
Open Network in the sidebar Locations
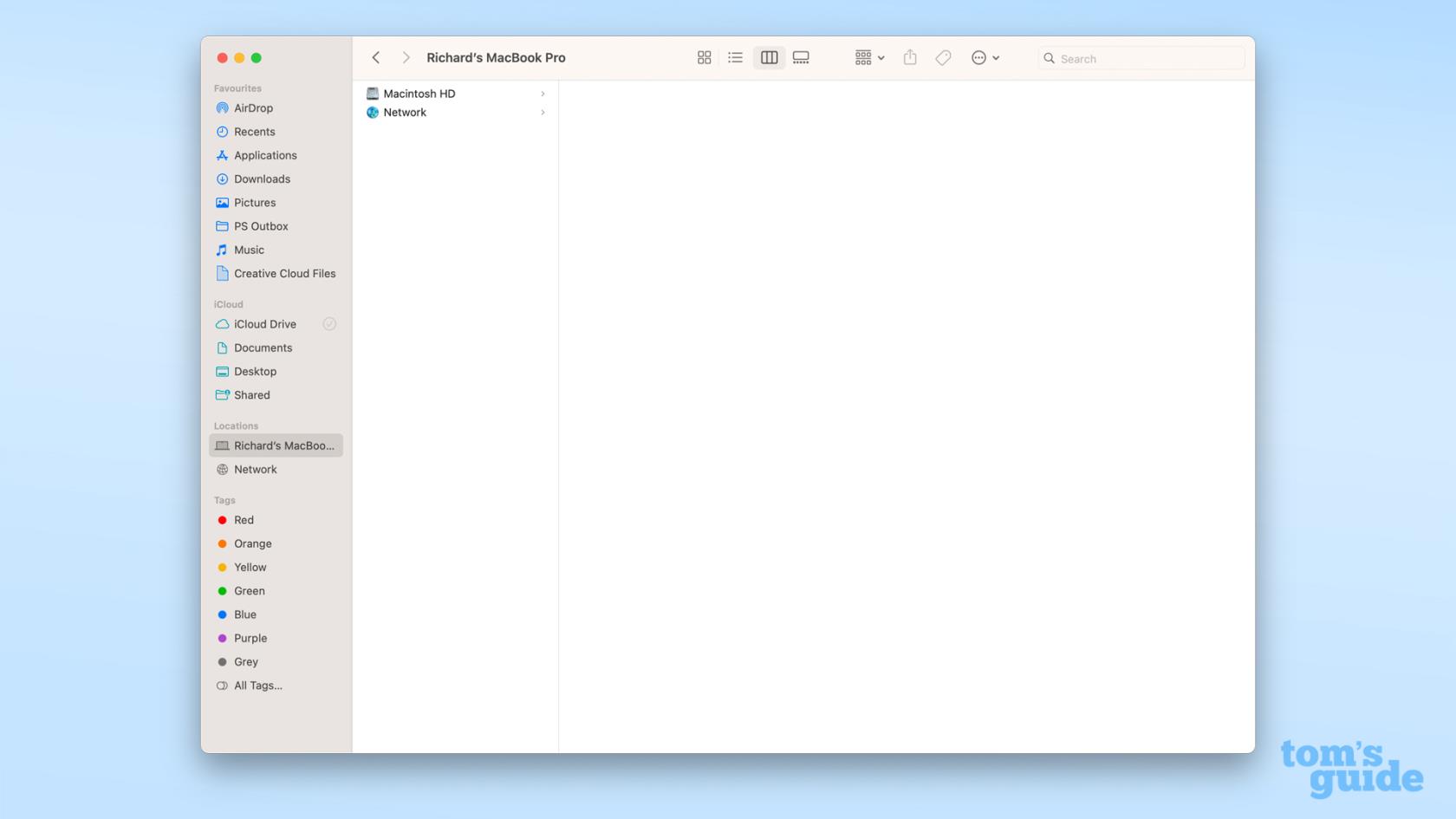[276, 469]
